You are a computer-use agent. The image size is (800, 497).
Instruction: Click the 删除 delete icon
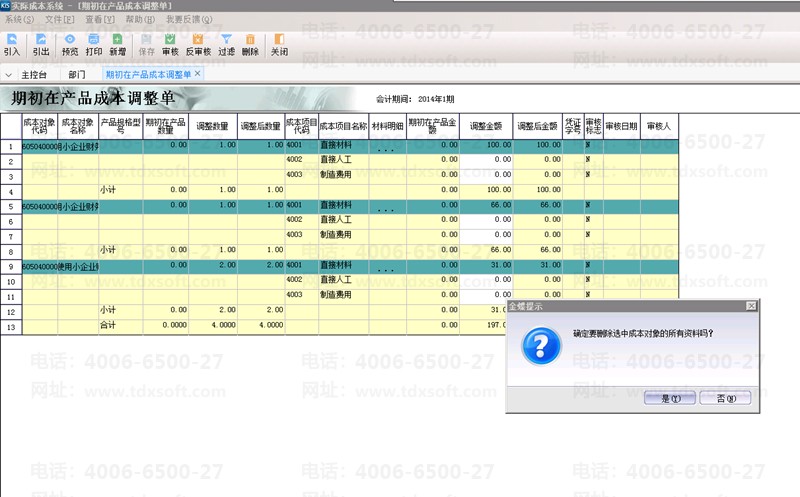tap(250, 45)
